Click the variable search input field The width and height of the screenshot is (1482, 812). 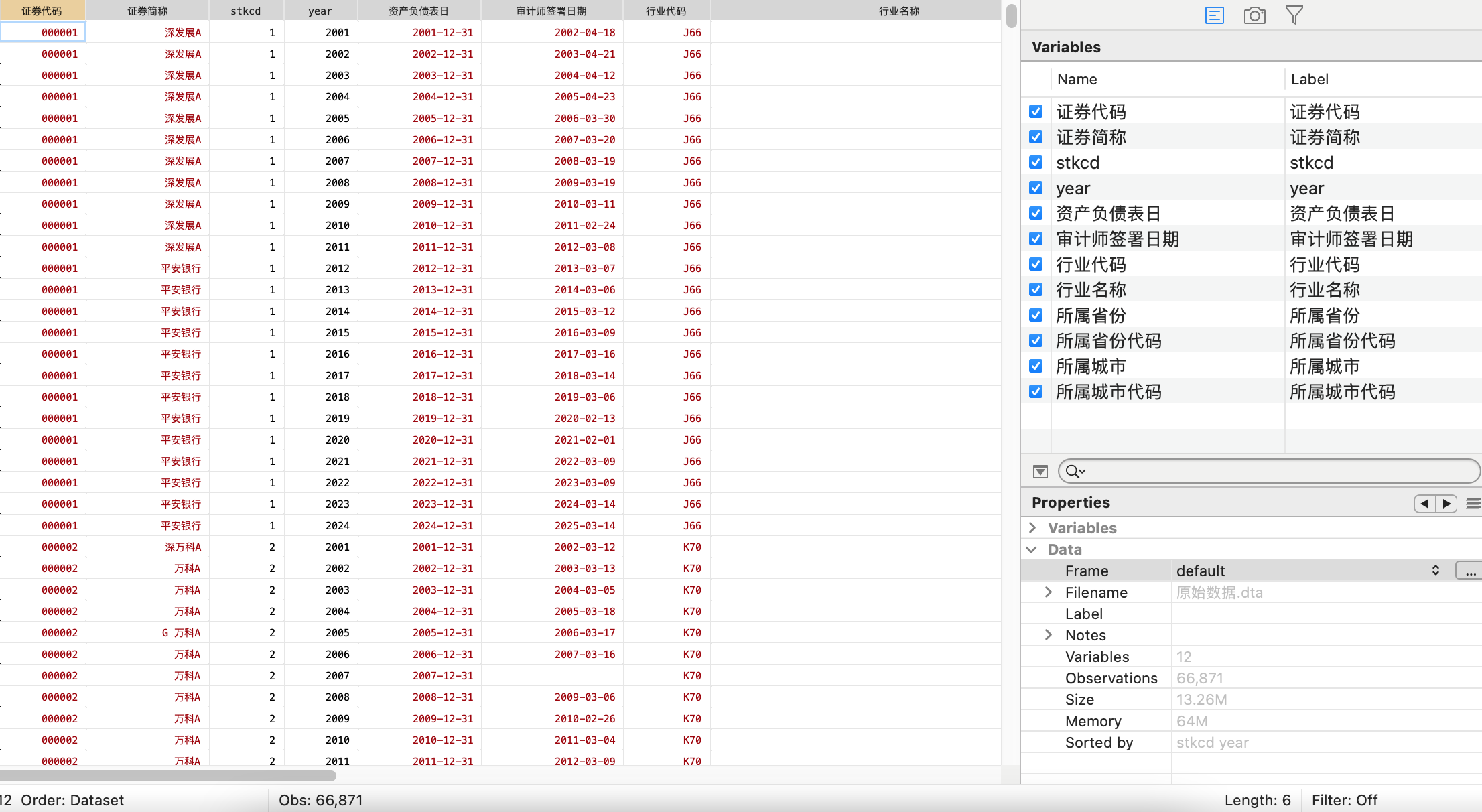[1273, 472]
